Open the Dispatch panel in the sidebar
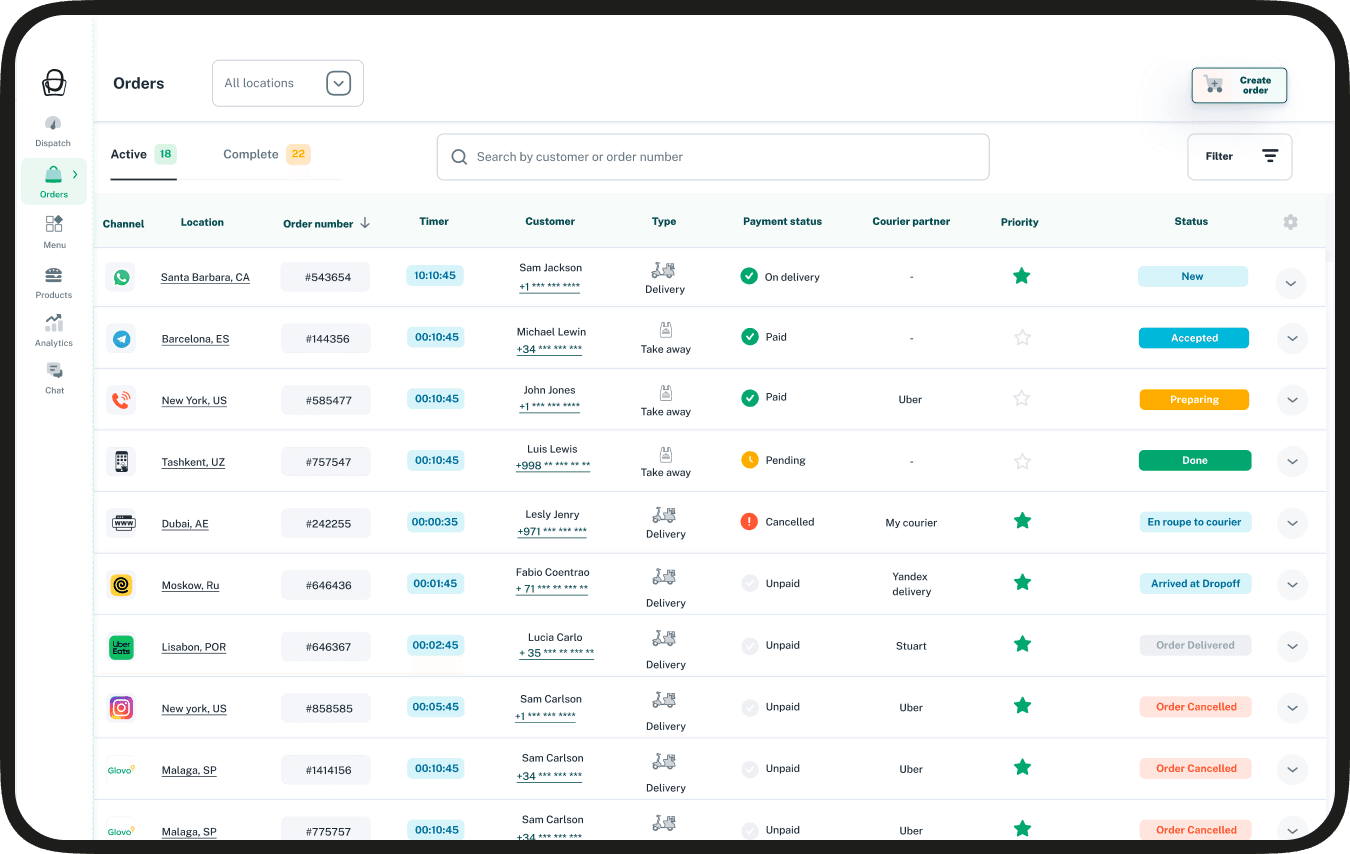Viewport: 1350px width, 854px height. click(x=52, y=130)
